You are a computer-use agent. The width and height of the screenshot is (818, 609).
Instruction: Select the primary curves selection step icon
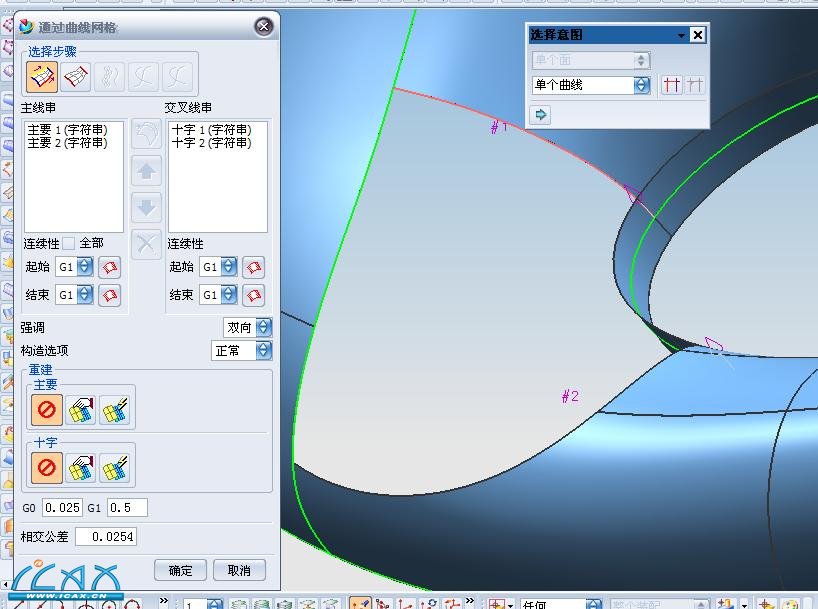[42, 76]
